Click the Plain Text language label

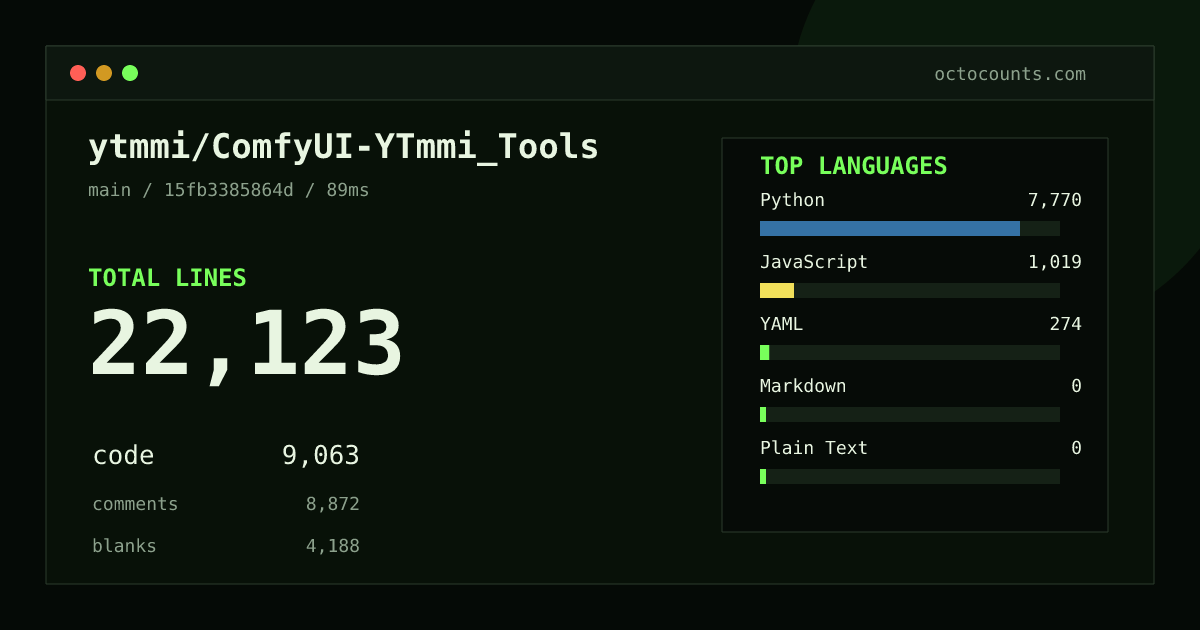pyautogui.click(x=814, y=448)
